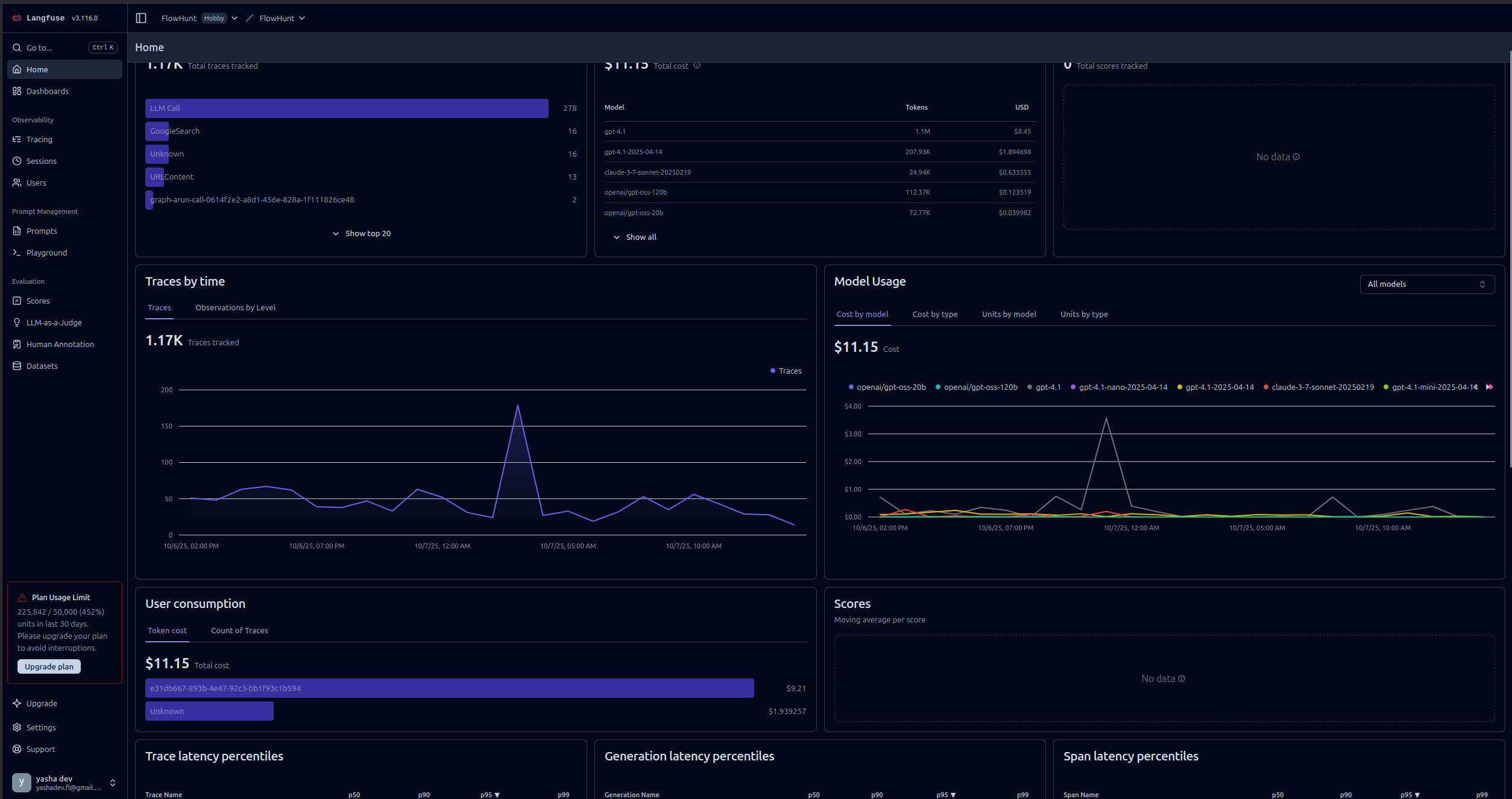
Task: Switch to Observations by Level tab
Action: [235, 307]
